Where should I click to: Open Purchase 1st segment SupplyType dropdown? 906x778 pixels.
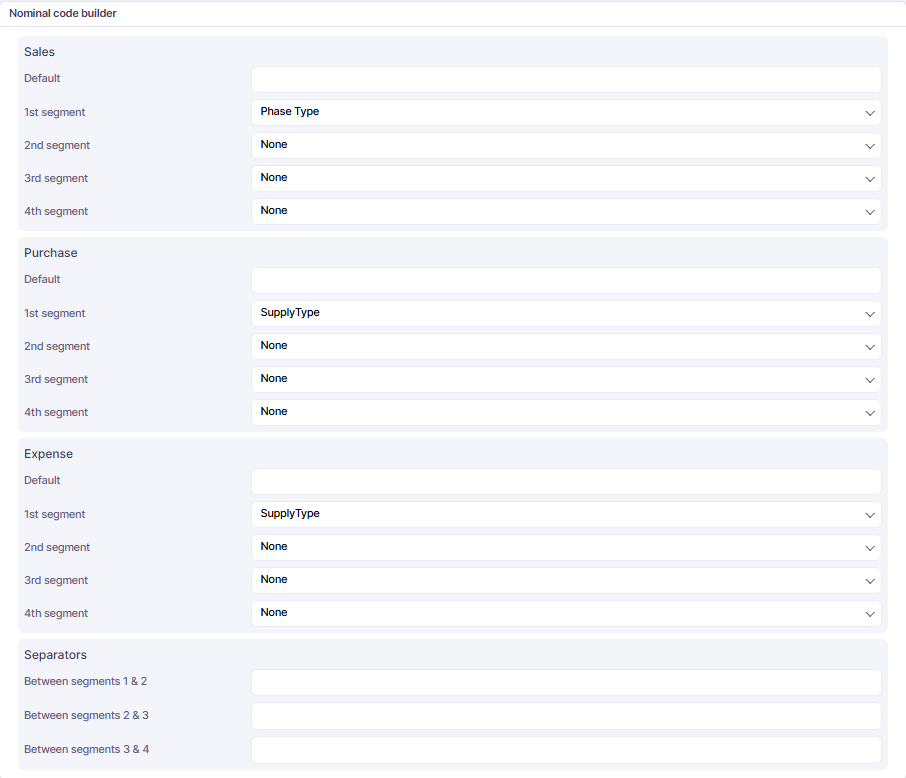click(x=565, y=313)
